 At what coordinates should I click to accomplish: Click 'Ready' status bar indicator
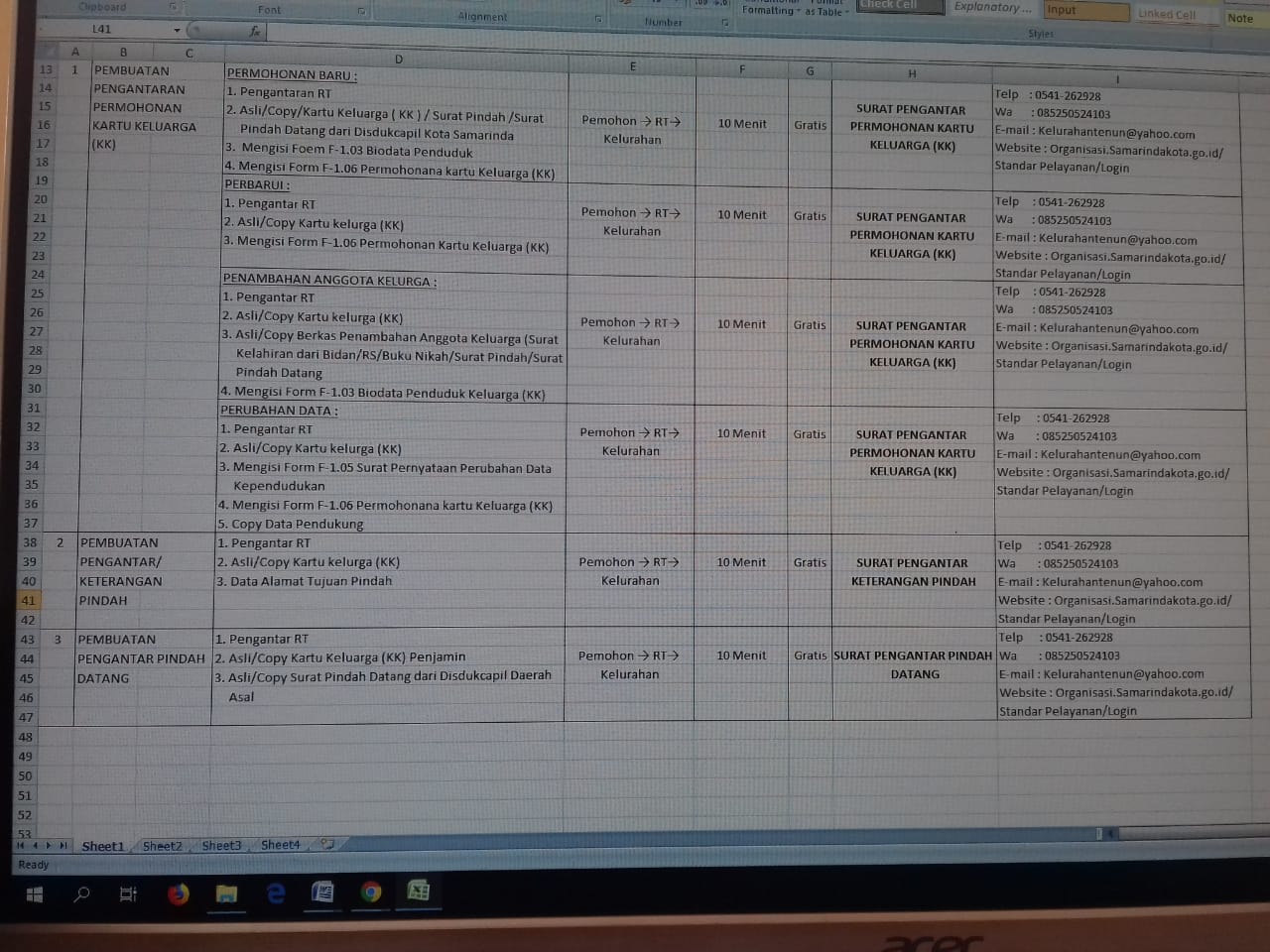click(33, 865)
